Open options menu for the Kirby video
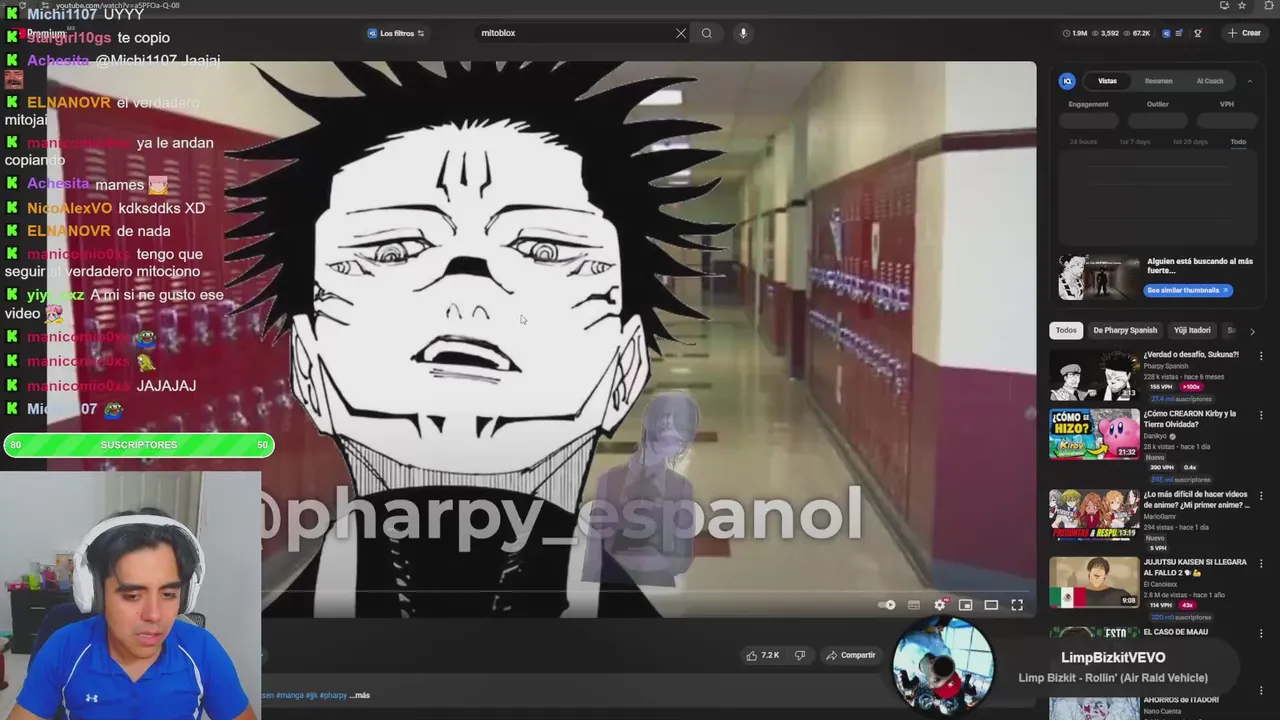This screenshot has width=1280, height=720. pyautogui.click(x=1261, y=415)
